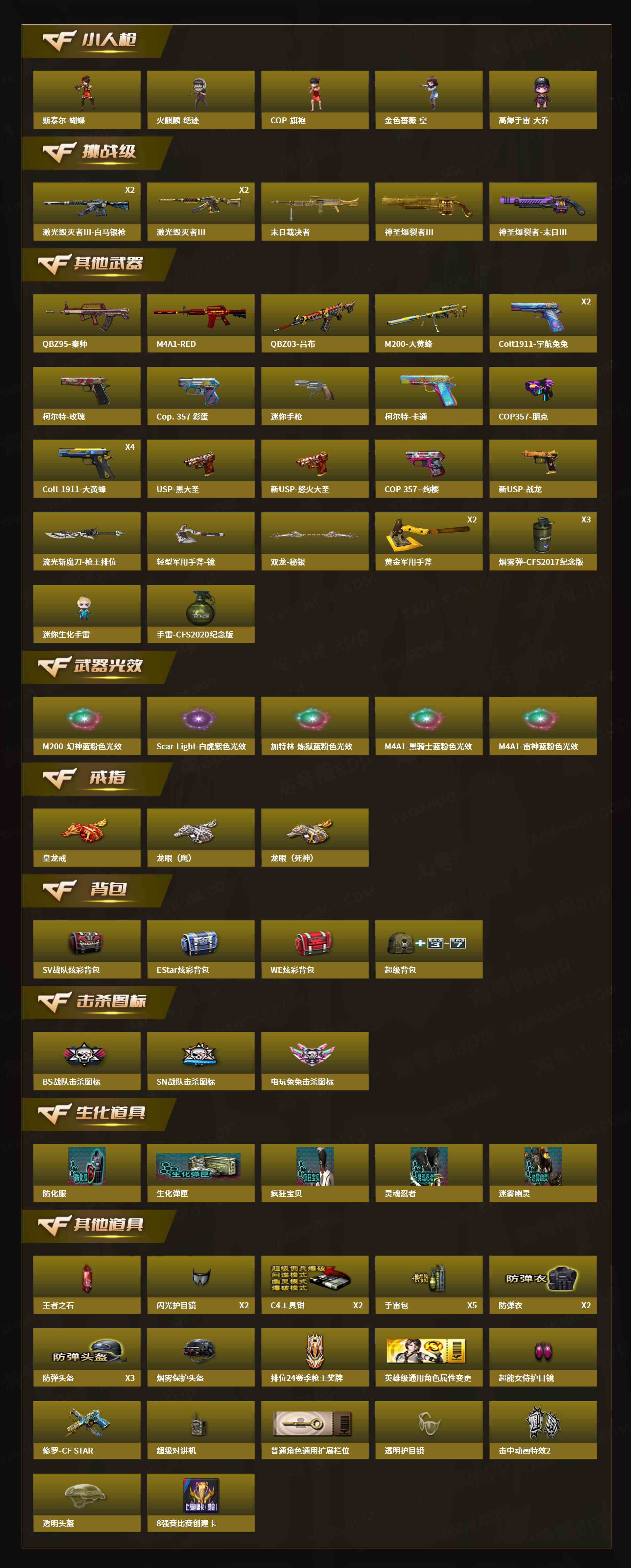
Task: Choose the 生化弹匣 biochemical item
Action: [201, 1173]
